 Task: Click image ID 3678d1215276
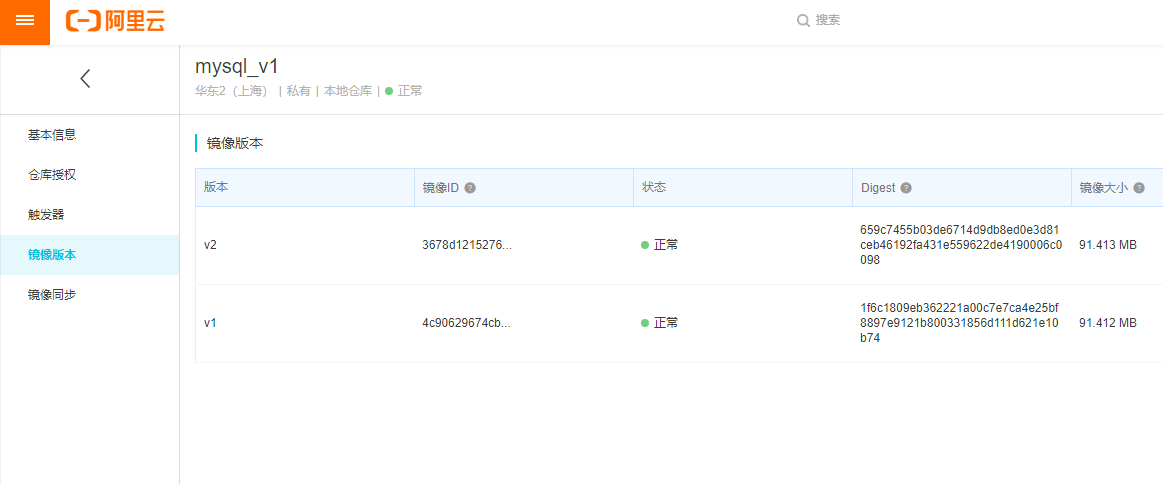(466, 245)
